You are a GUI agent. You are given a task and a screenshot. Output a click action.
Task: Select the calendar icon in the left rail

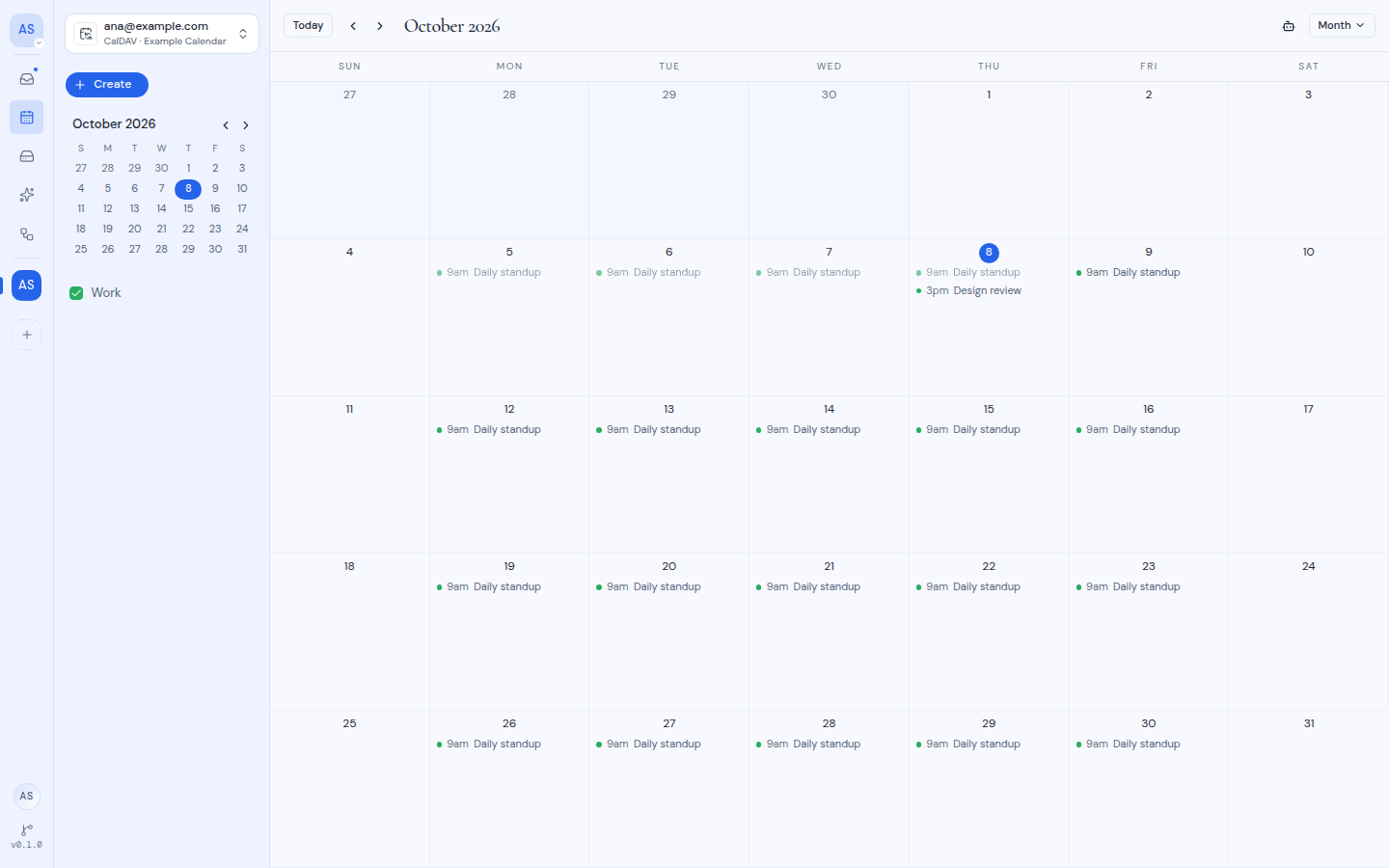coord(27,118)
